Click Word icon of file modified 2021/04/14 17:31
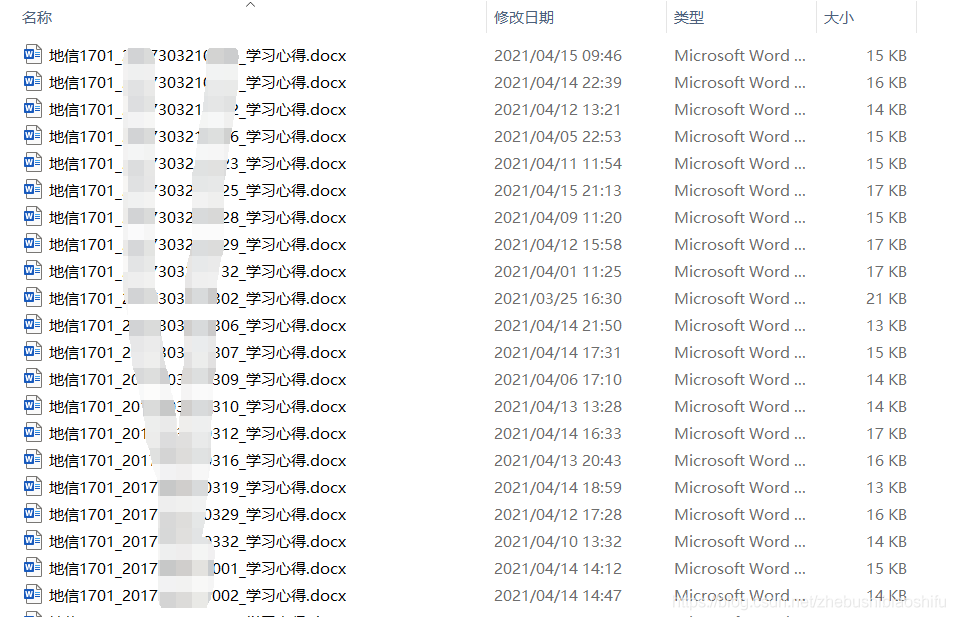Viewport: 955px width, 620px height. (x=33, y=351)
